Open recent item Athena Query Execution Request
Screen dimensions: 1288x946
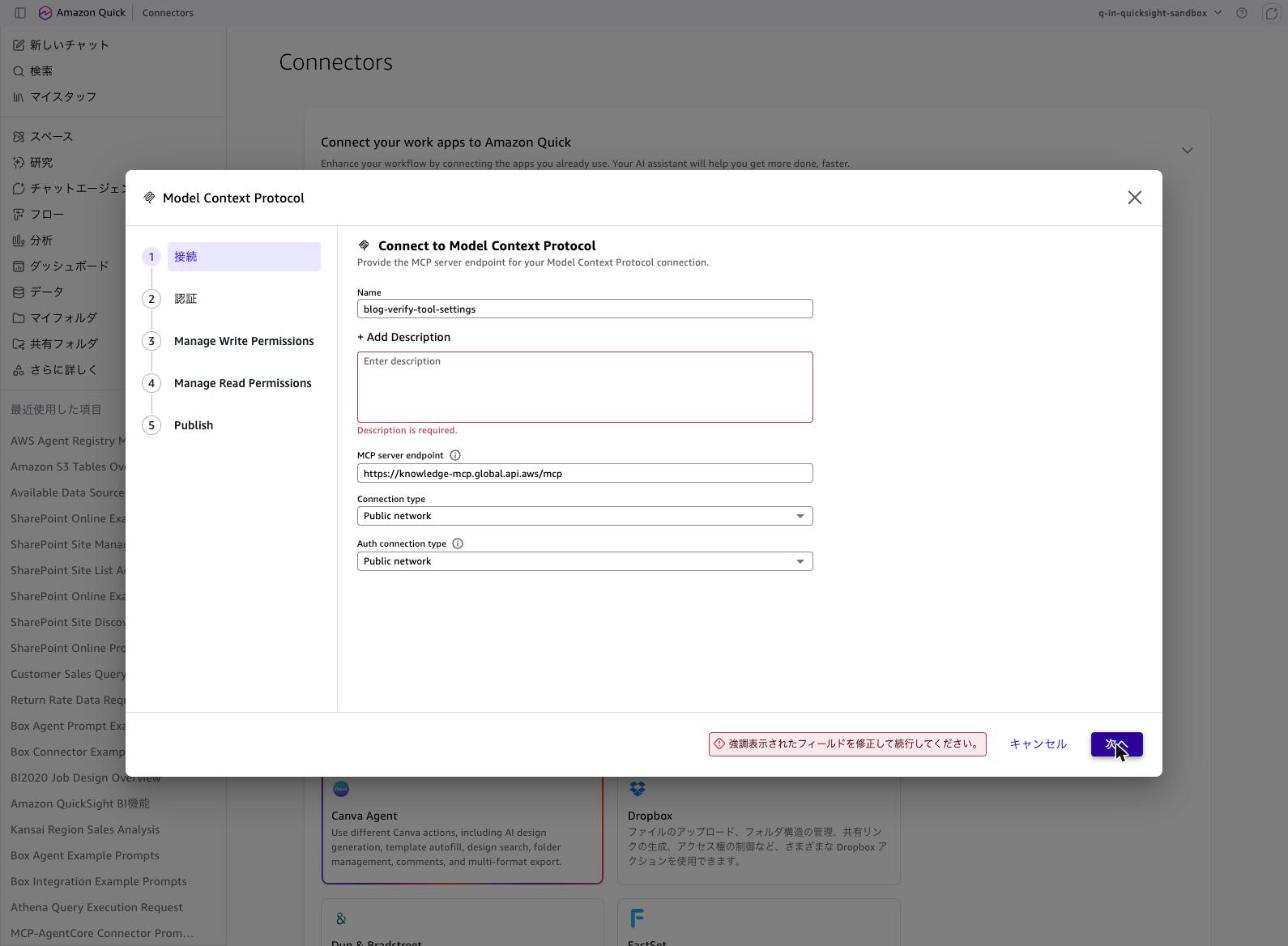(97, 908)
